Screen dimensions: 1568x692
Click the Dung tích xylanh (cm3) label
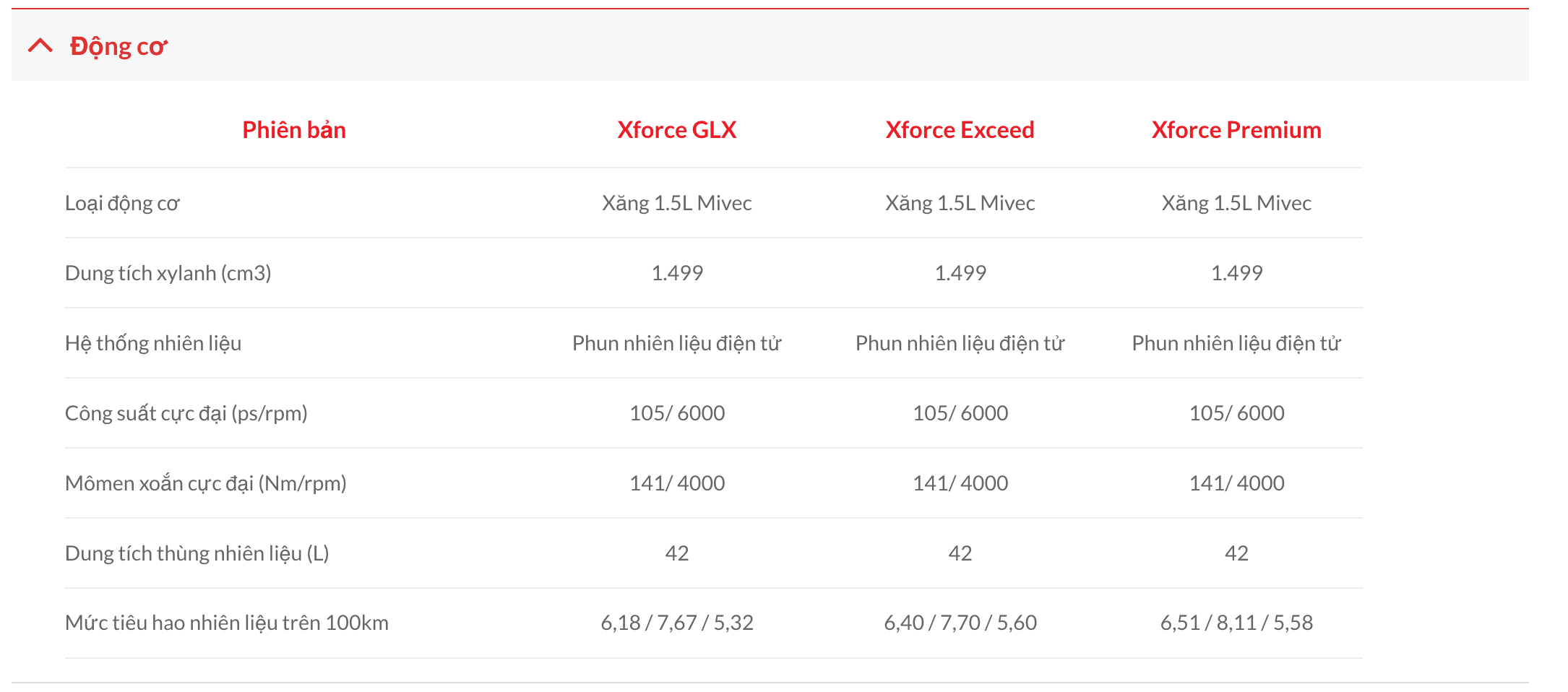168,273
